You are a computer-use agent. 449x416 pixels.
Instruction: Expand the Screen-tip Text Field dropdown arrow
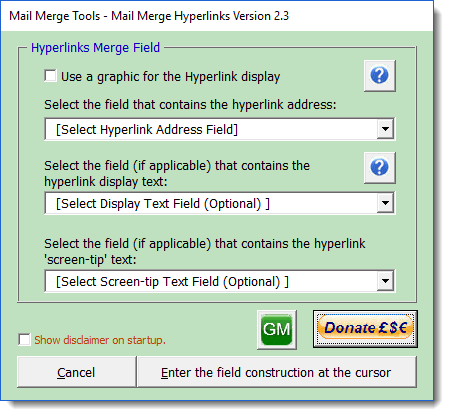tap(385, 281)
